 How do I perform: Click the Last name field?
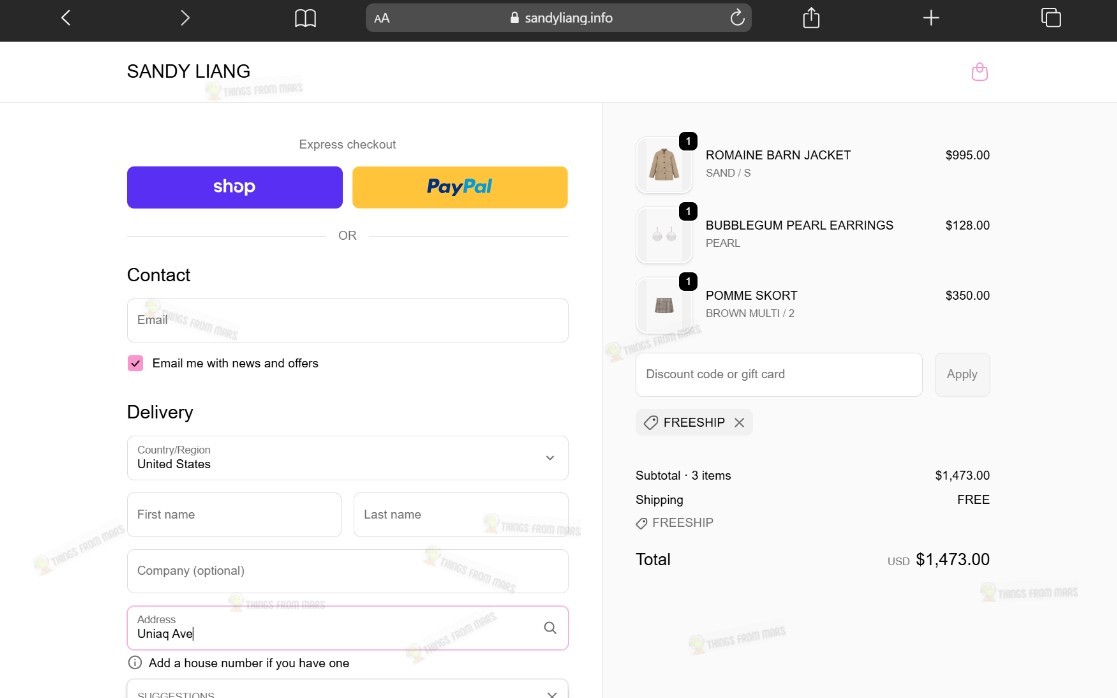(461, 514)
